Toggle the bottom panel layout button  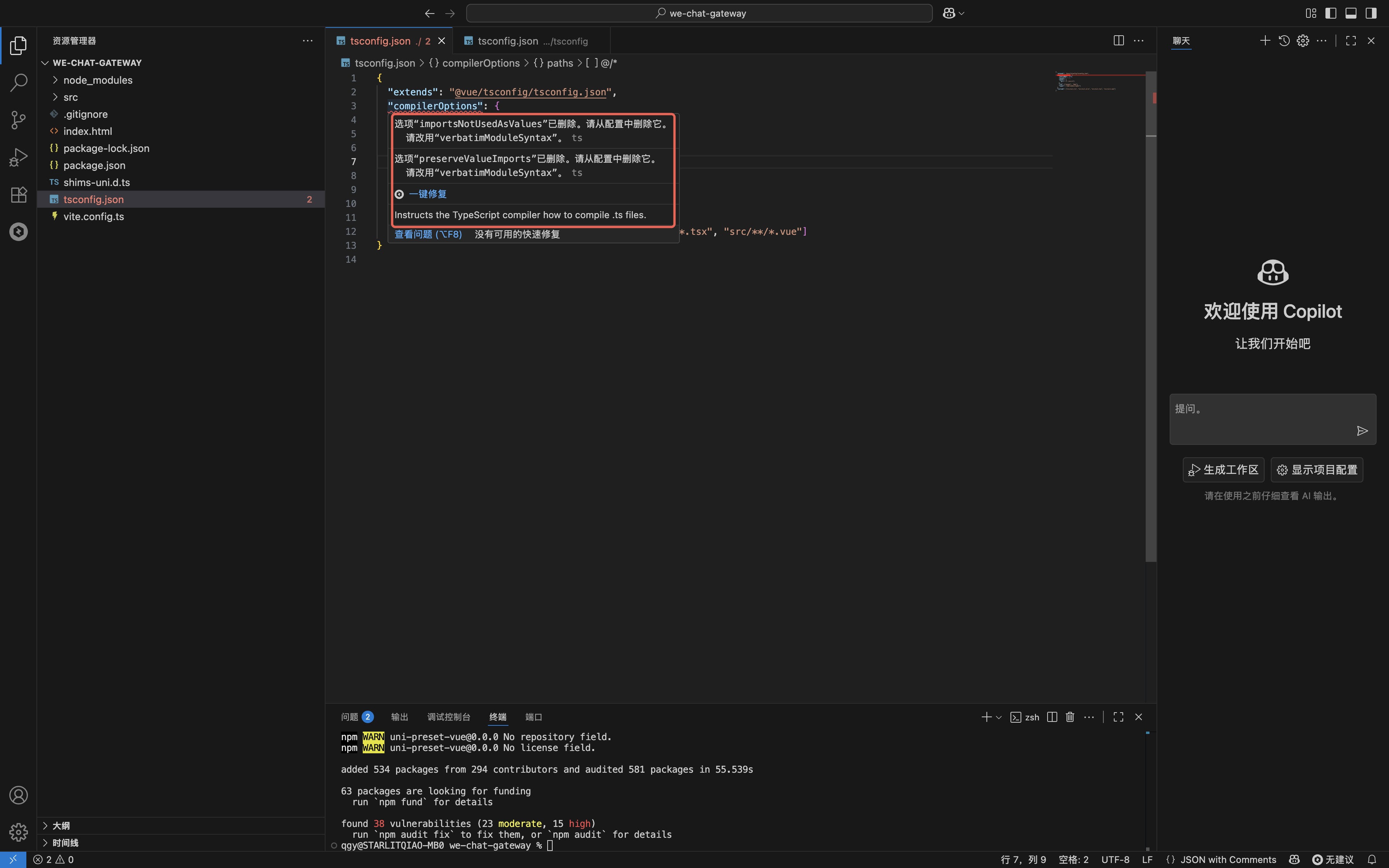click(x=1351, y=13)
